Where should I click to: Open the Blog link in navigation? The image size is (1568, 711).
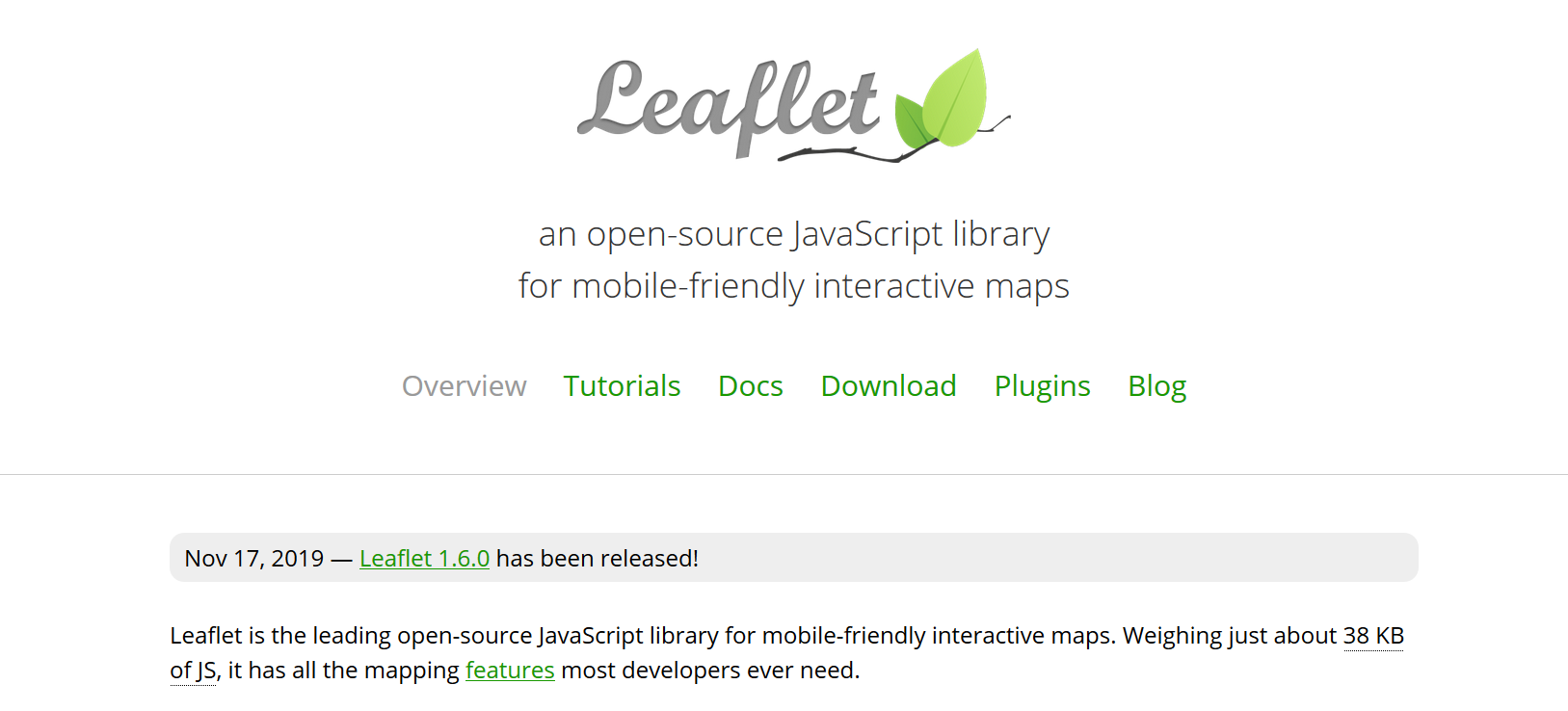(1156, 386)
